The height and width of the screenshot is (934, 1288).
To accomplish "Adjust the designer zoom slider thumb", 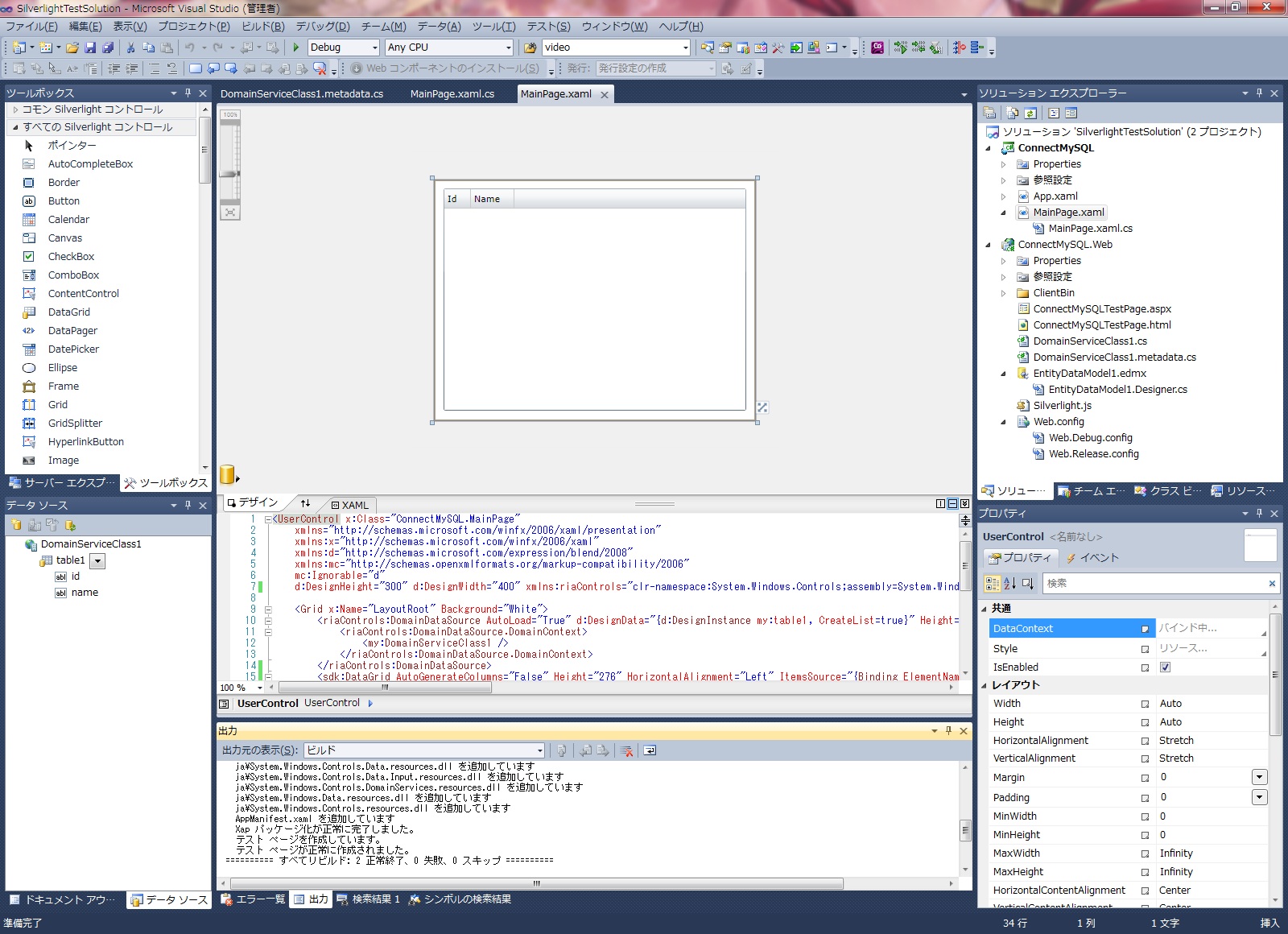I will (230, 174).
